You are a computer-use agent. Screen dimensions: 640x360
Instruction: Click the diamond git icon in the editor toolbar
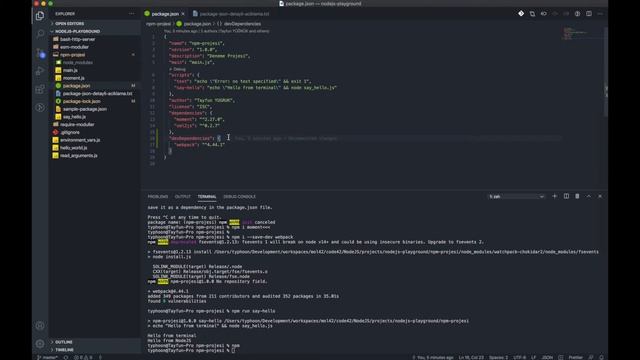(521, 13)
